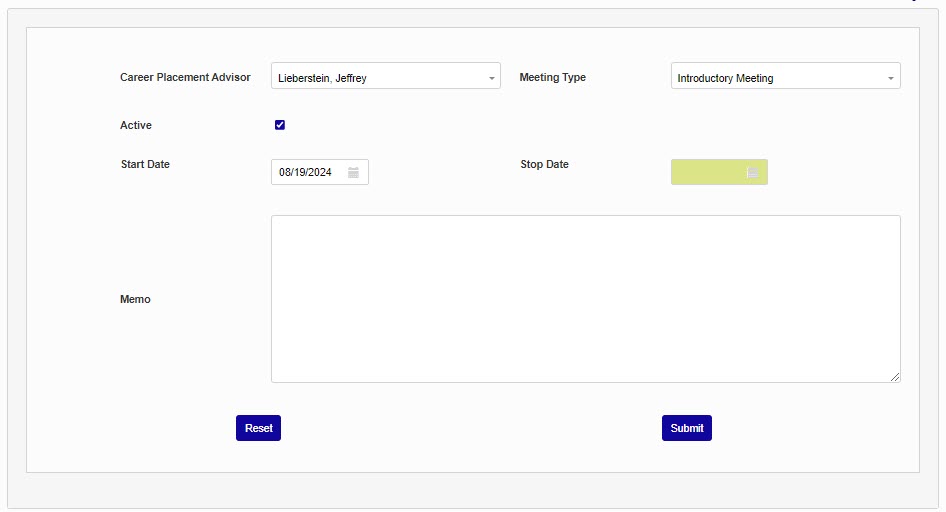Click the Introductory Meeting selected value

click(x=725, y=78)
